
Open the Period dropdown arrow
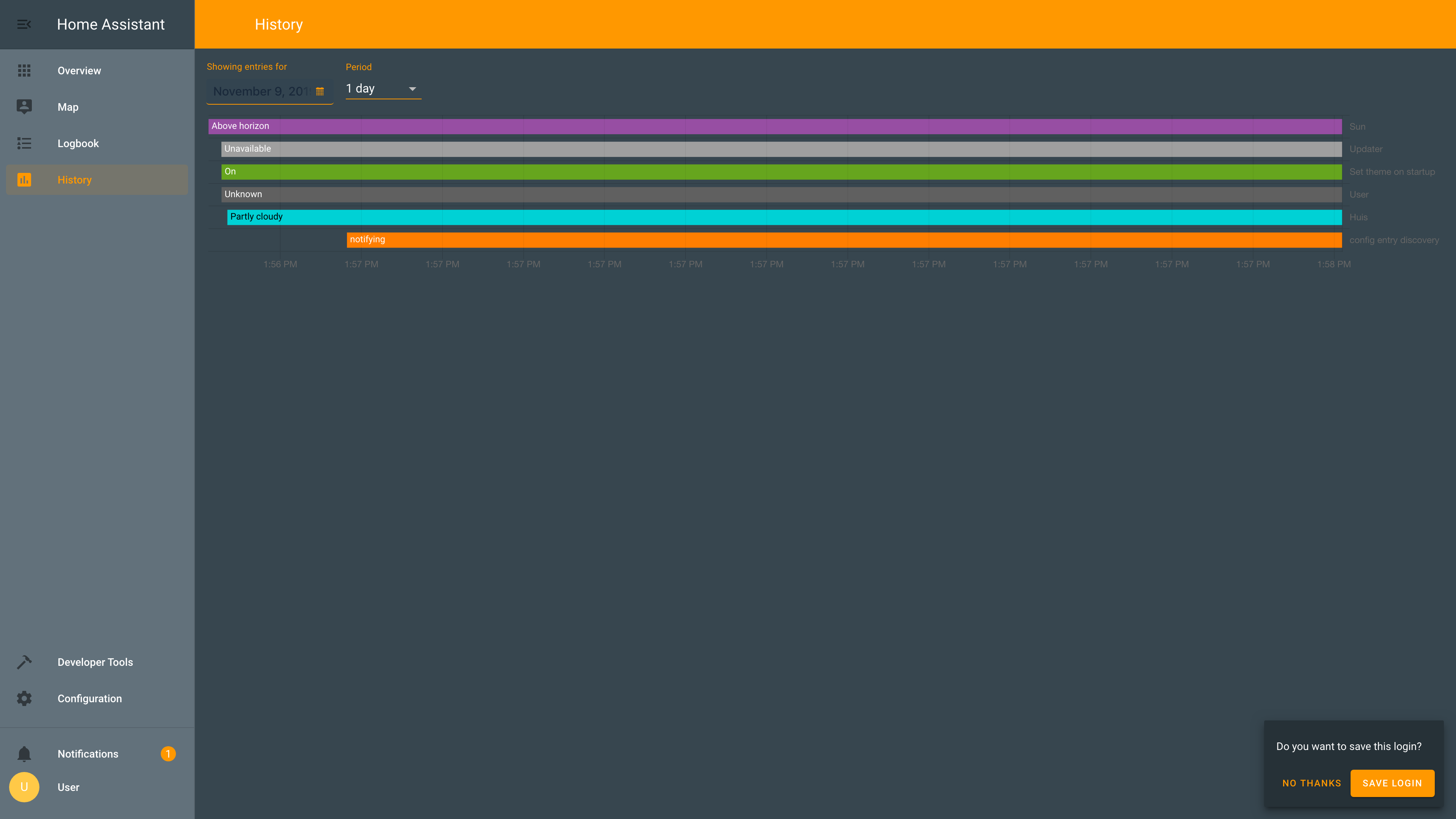[x=412, y=89]
